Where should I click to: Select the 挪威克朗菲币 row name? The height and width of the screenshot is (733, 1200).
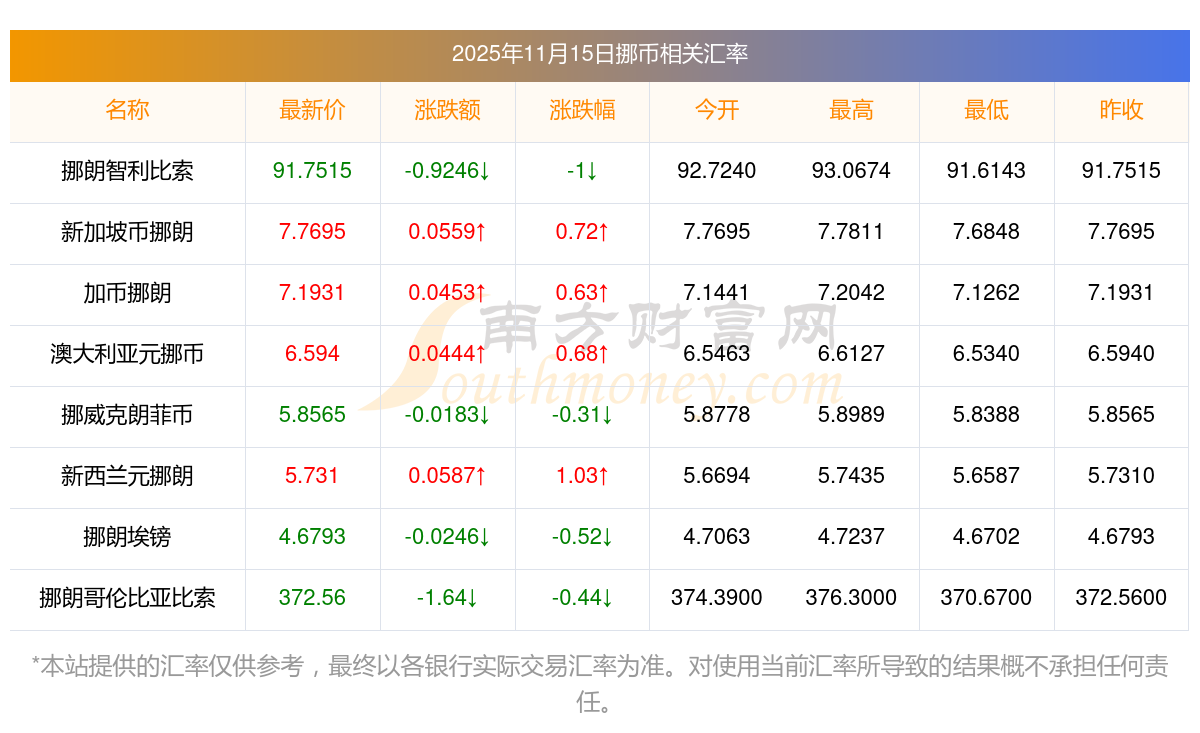tap(127, 415)
